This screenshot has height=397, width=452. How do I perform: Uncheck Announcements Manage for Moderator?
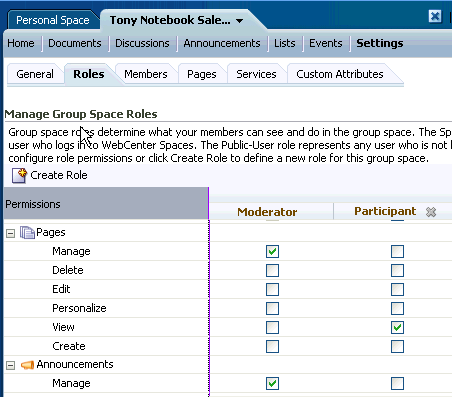coord(272,383)
